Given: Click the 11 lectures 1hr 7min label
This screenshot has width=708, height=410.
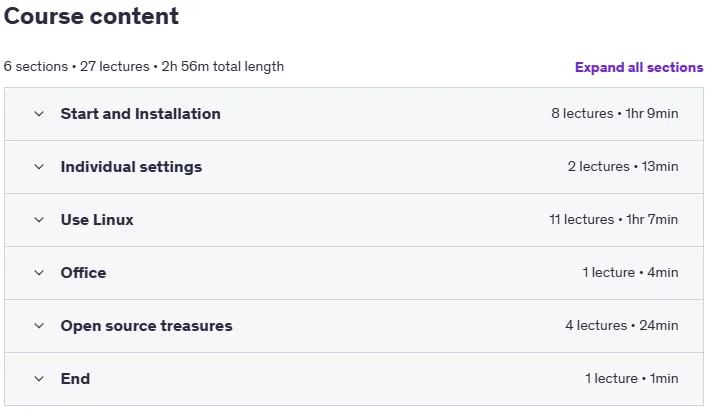Looking at the screenshot, I should (x=614, y=219).
